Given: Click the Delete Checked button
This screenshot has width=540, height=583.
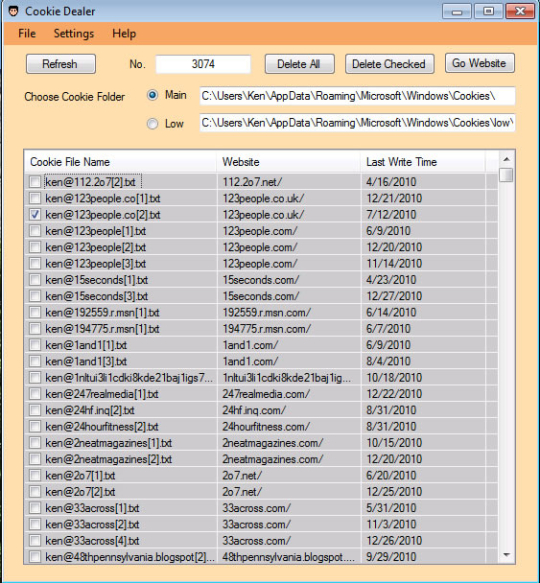Looking at the screenshot, I should pos(389,64).
